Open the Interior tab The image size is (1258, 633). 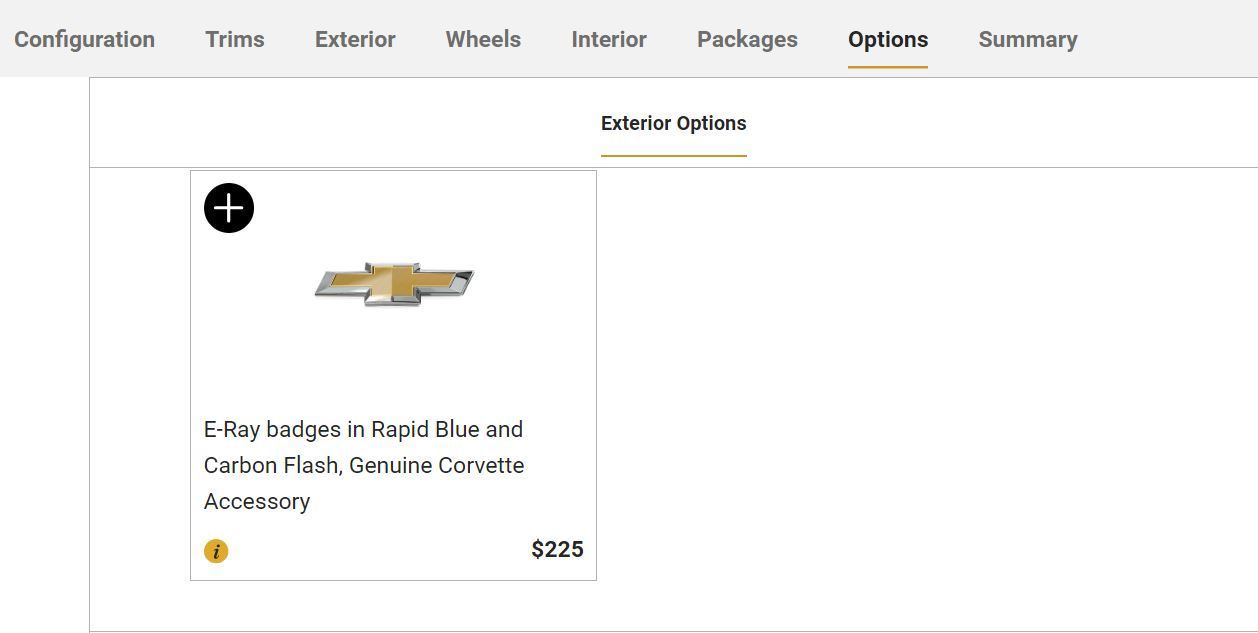609,39
